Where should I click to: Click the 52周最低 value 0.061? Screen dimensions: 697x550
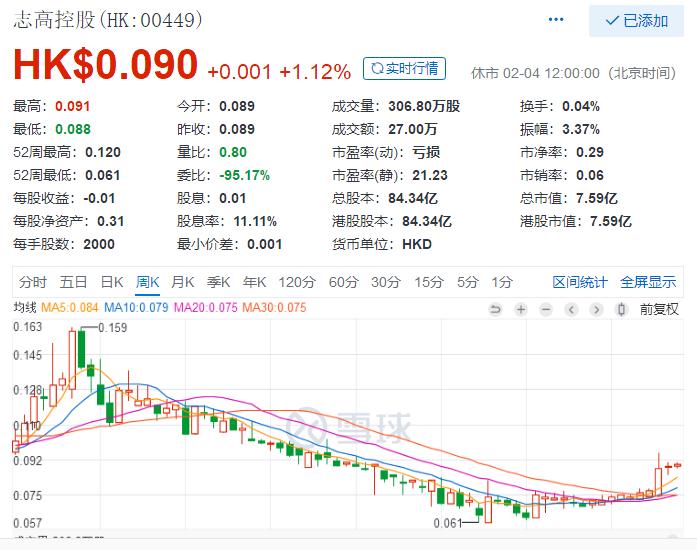coord(103,175)
